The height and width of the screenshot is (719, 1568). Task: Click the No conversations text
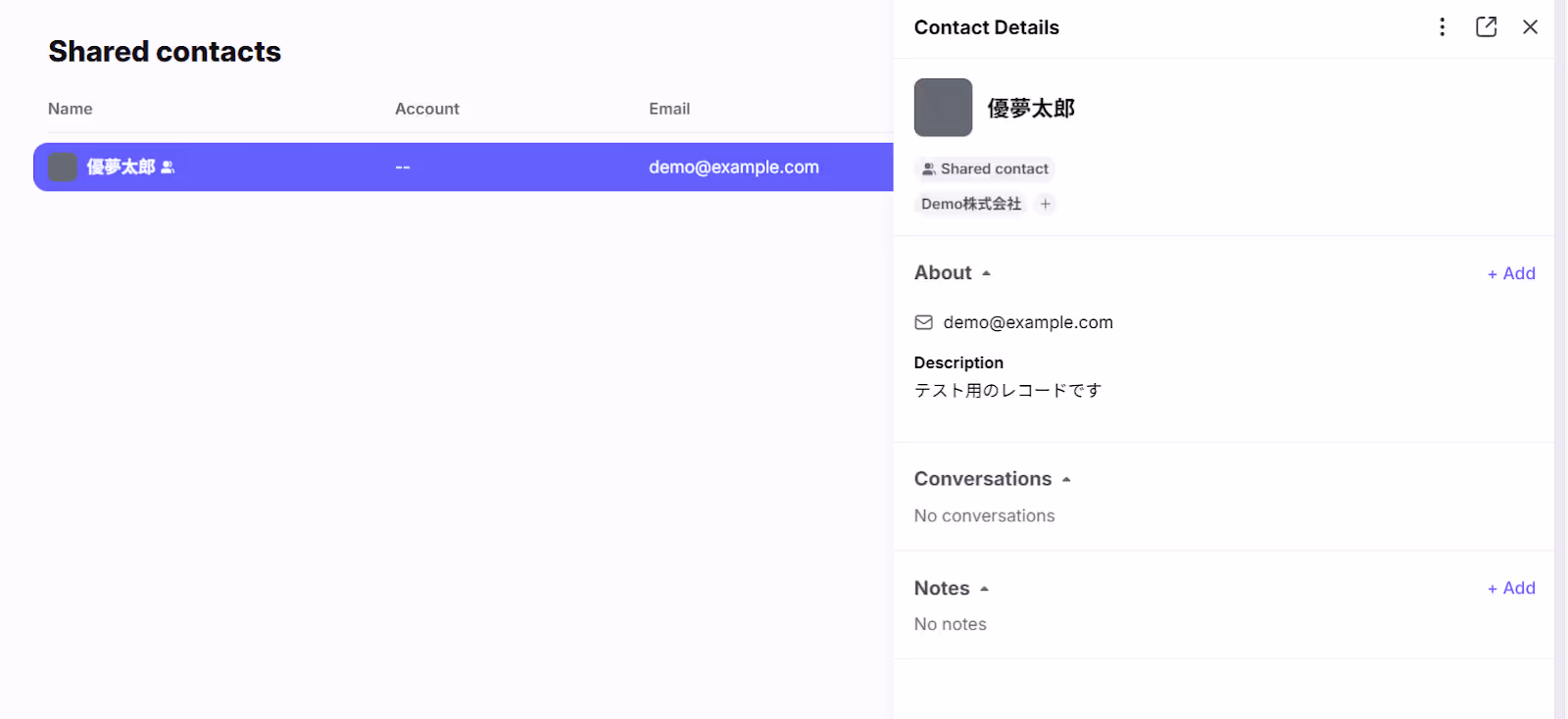(x=984, y=515)
